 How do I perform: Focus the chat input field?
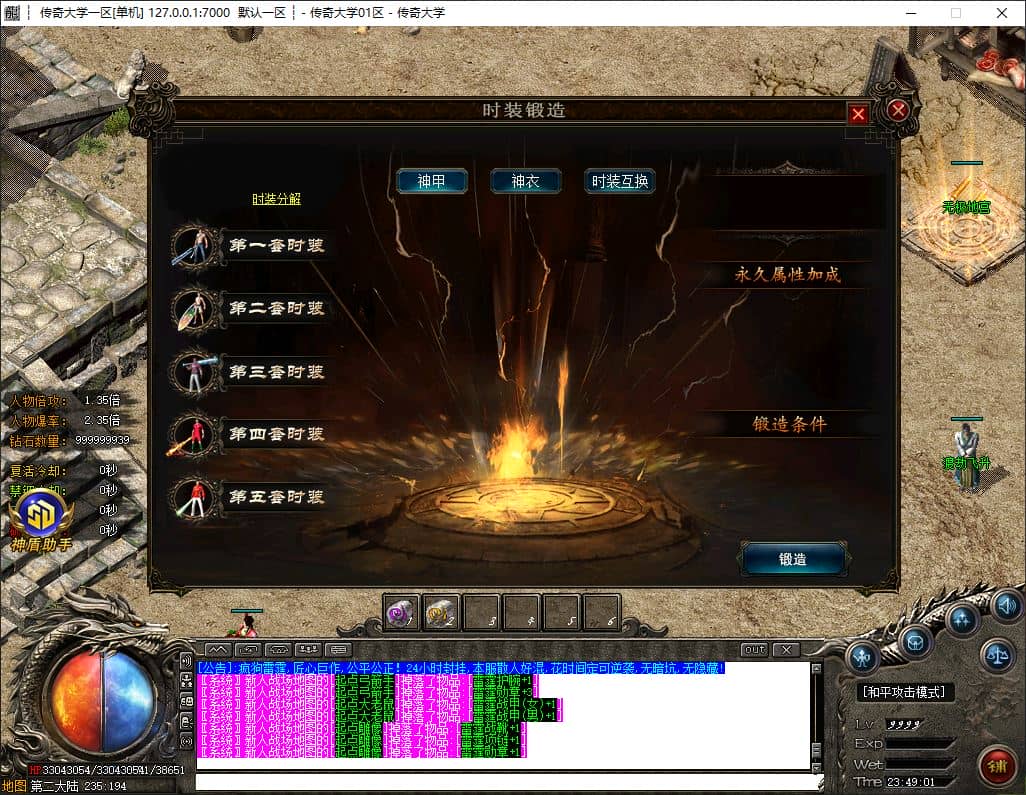(508, 783)
